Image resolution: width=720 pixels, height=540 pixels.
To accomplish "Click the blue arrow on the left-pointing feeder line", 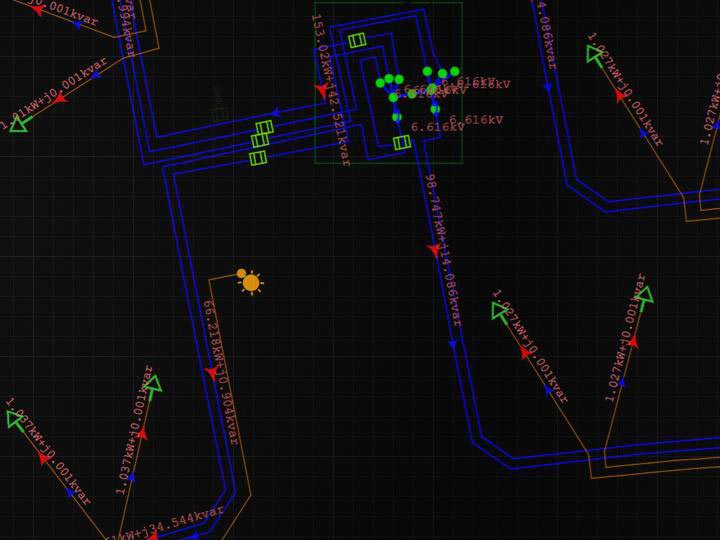I will [275, 114].
